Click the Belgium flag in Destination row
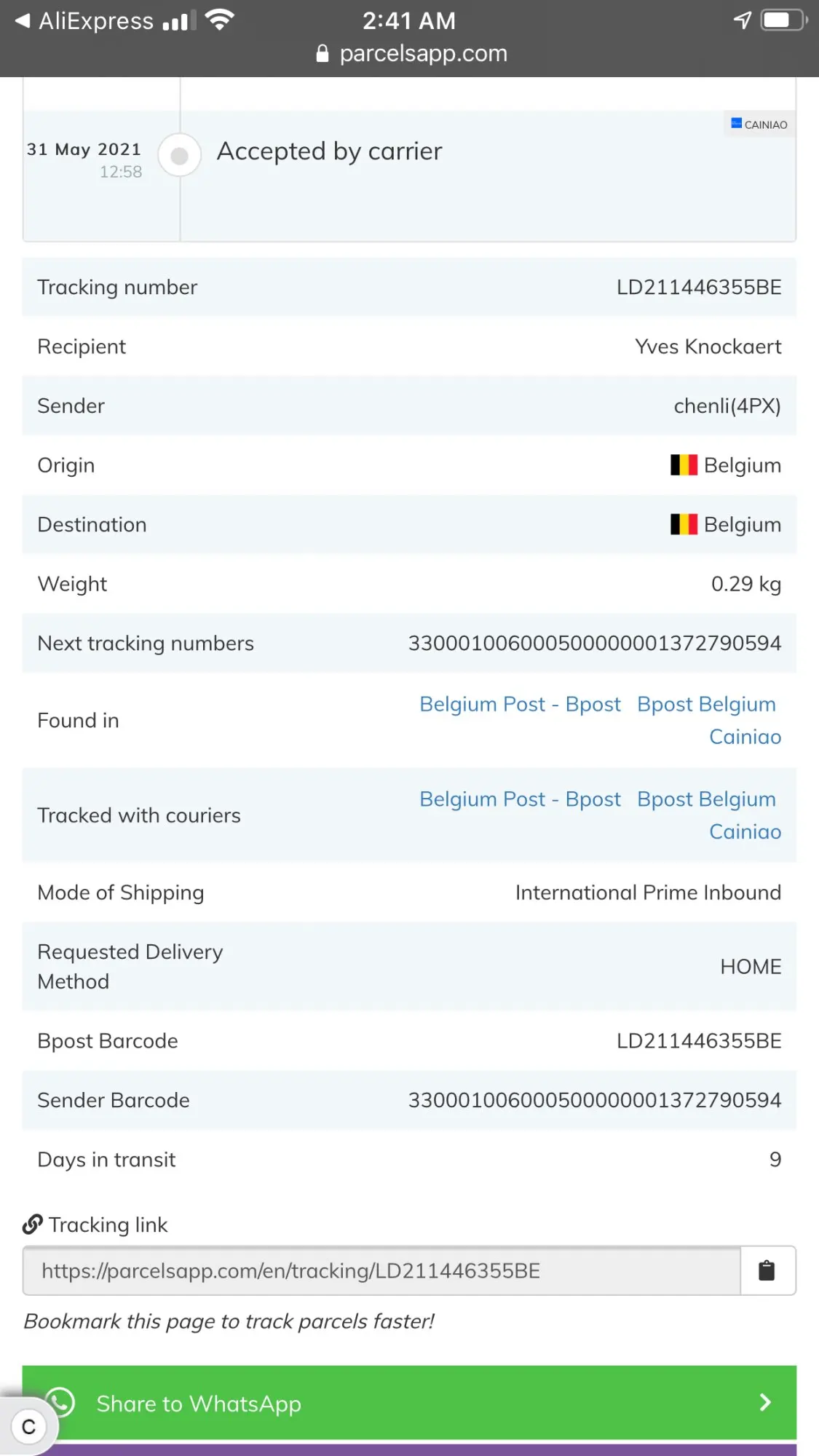The height and width of the screenshot is (1456, 819). click(684, 524)
